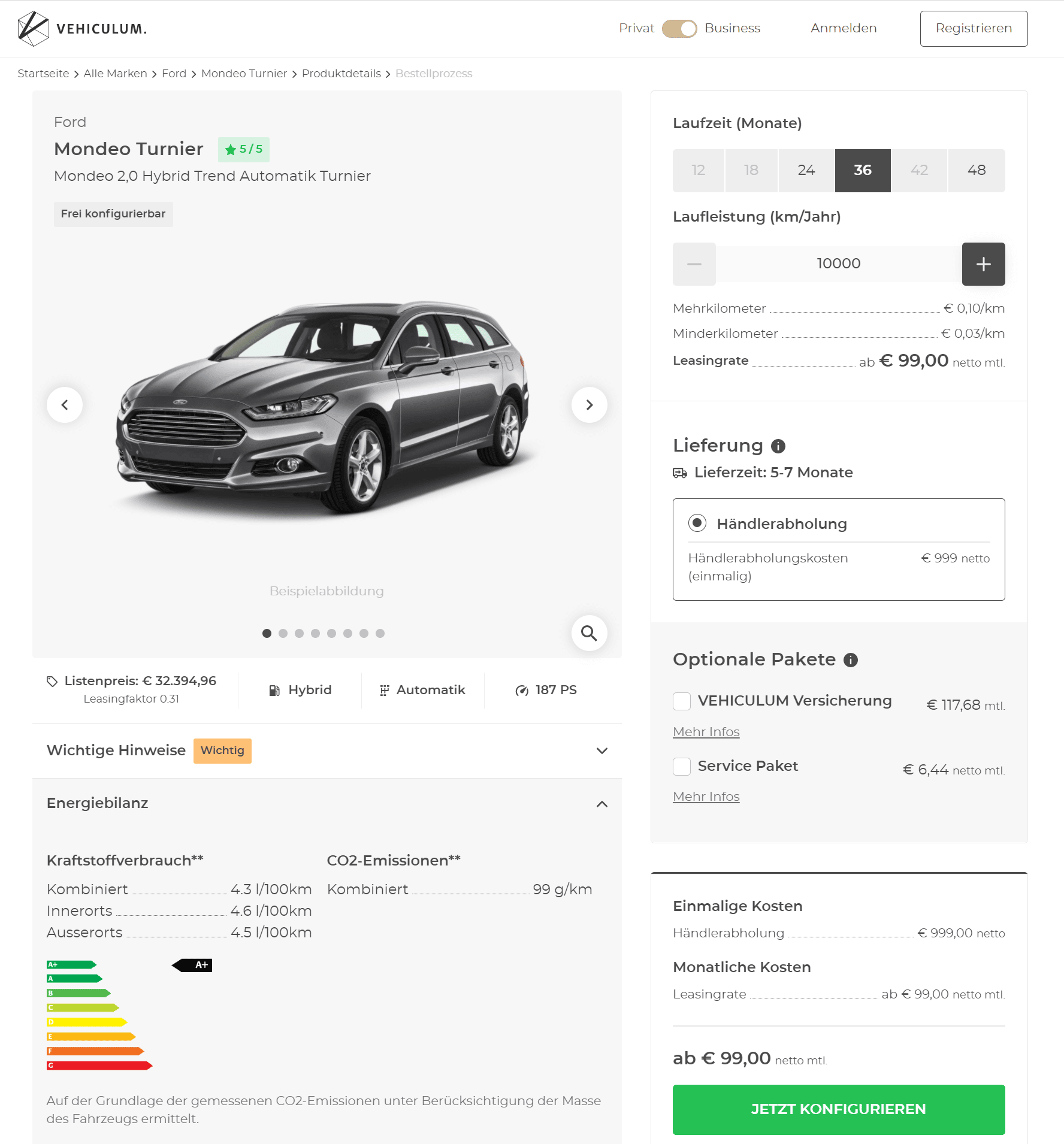
Task: Show previous car image with left arrow
Action: 65,405
